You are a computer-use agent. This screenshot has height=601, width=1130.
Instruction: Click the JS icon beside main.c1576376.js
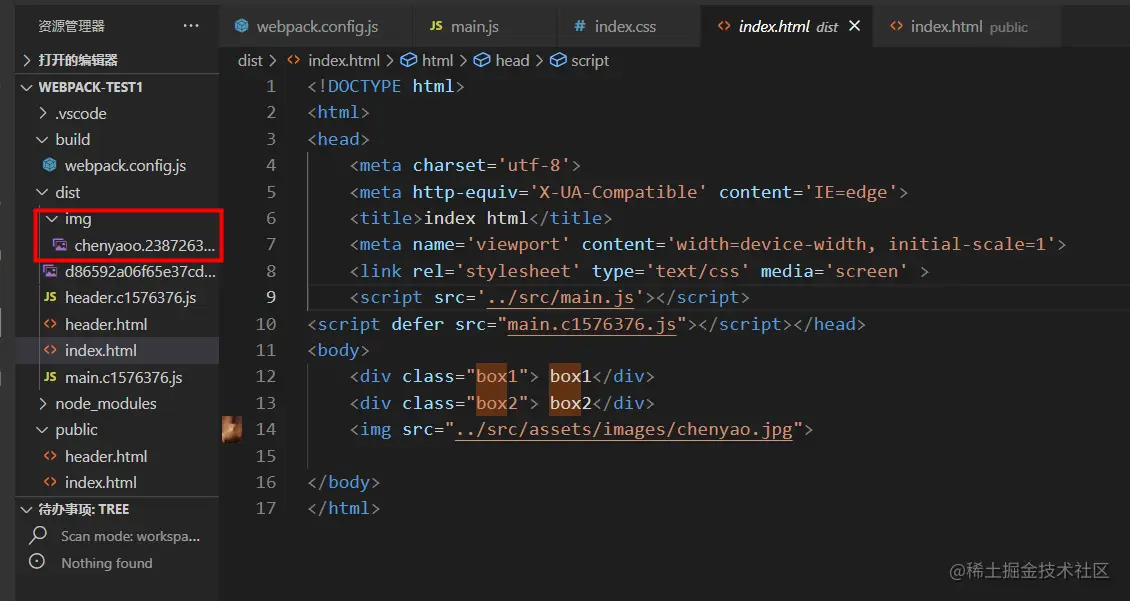pyautogui.click(x=50, y=376)
